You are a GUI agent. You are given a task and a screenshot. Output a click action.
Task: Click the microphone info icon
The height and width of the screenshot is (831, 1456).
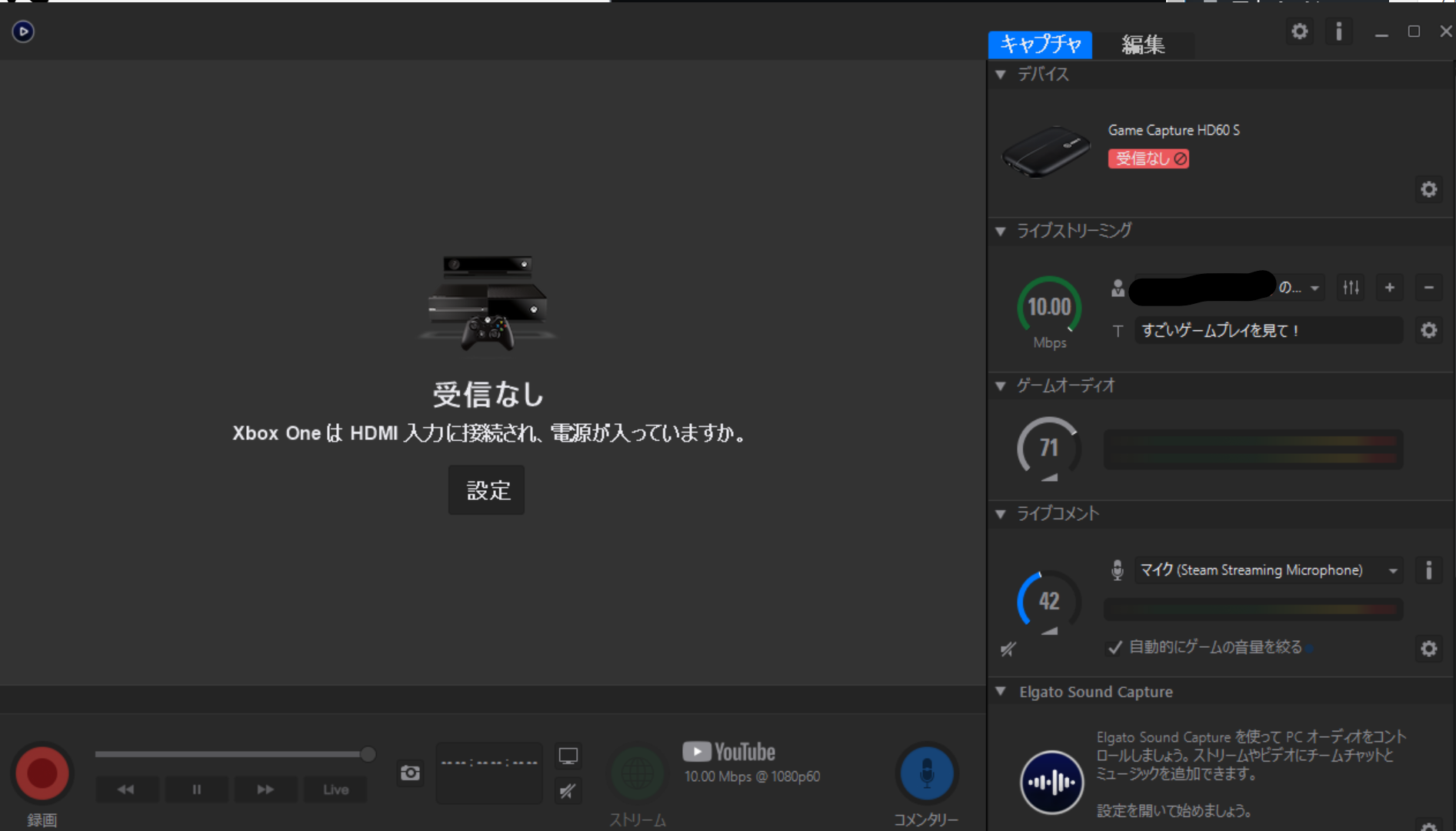1429,570
